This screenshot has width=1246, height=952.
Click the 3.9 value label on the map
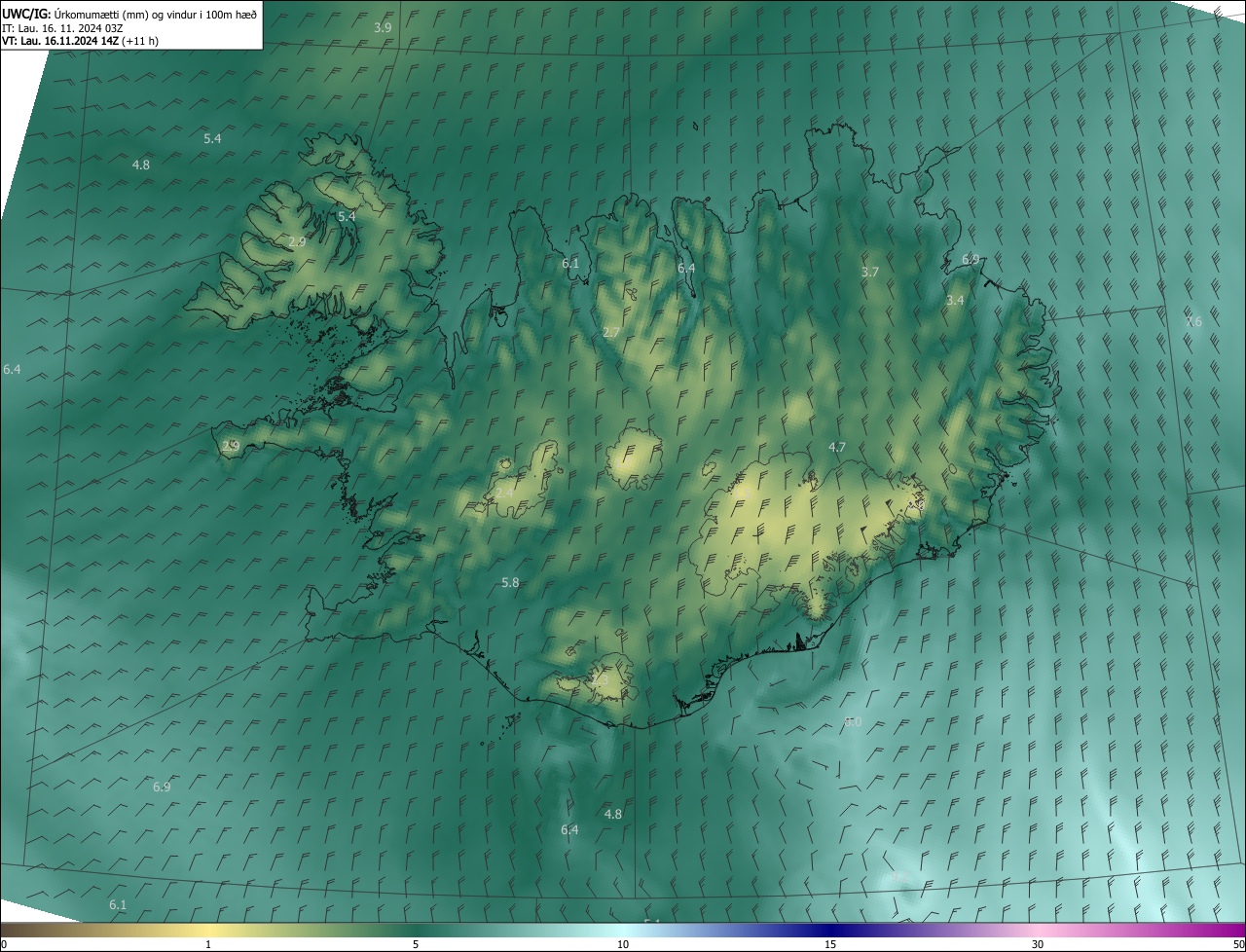[x=383, y=27]
